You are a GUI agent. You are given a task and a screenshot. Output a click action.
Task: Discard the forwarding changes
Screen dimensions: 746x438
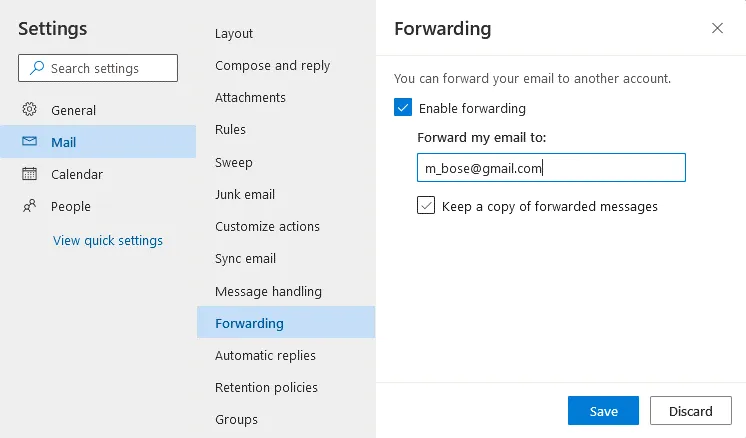point(691,411)
